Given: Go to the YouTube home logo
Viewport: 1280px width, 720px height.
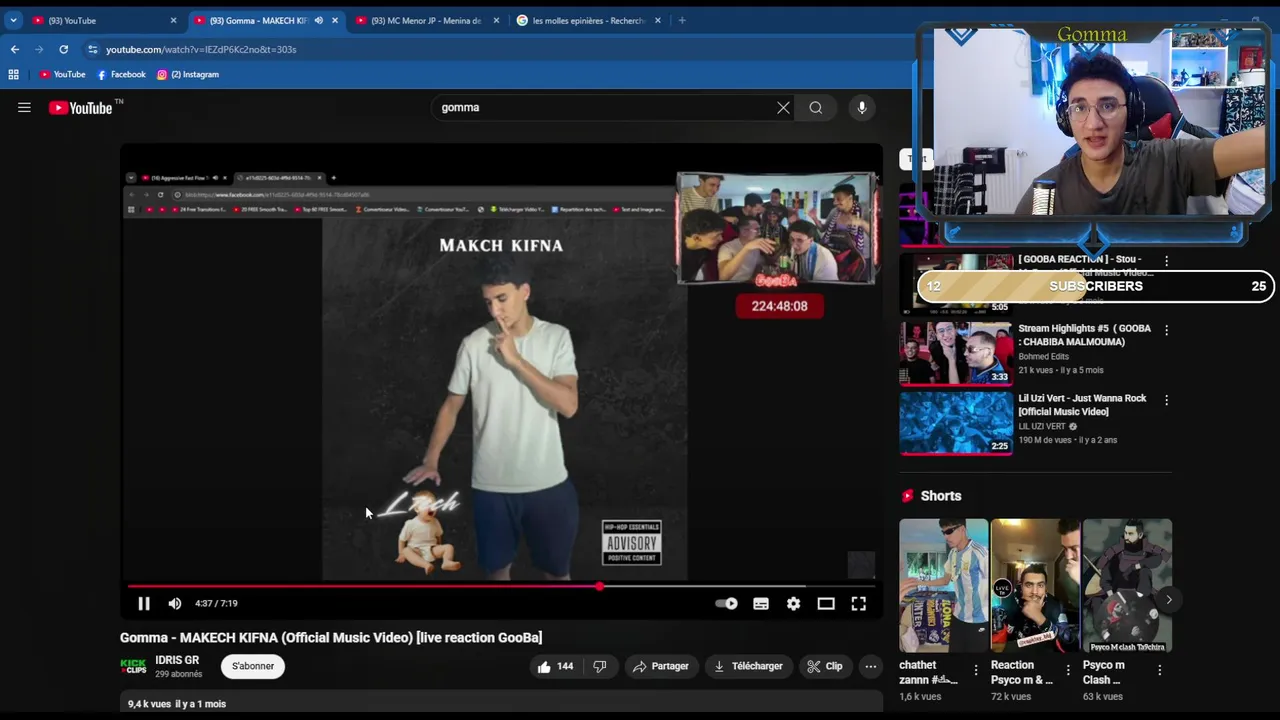Looking at the screenshot, I should tap(81, 108).
